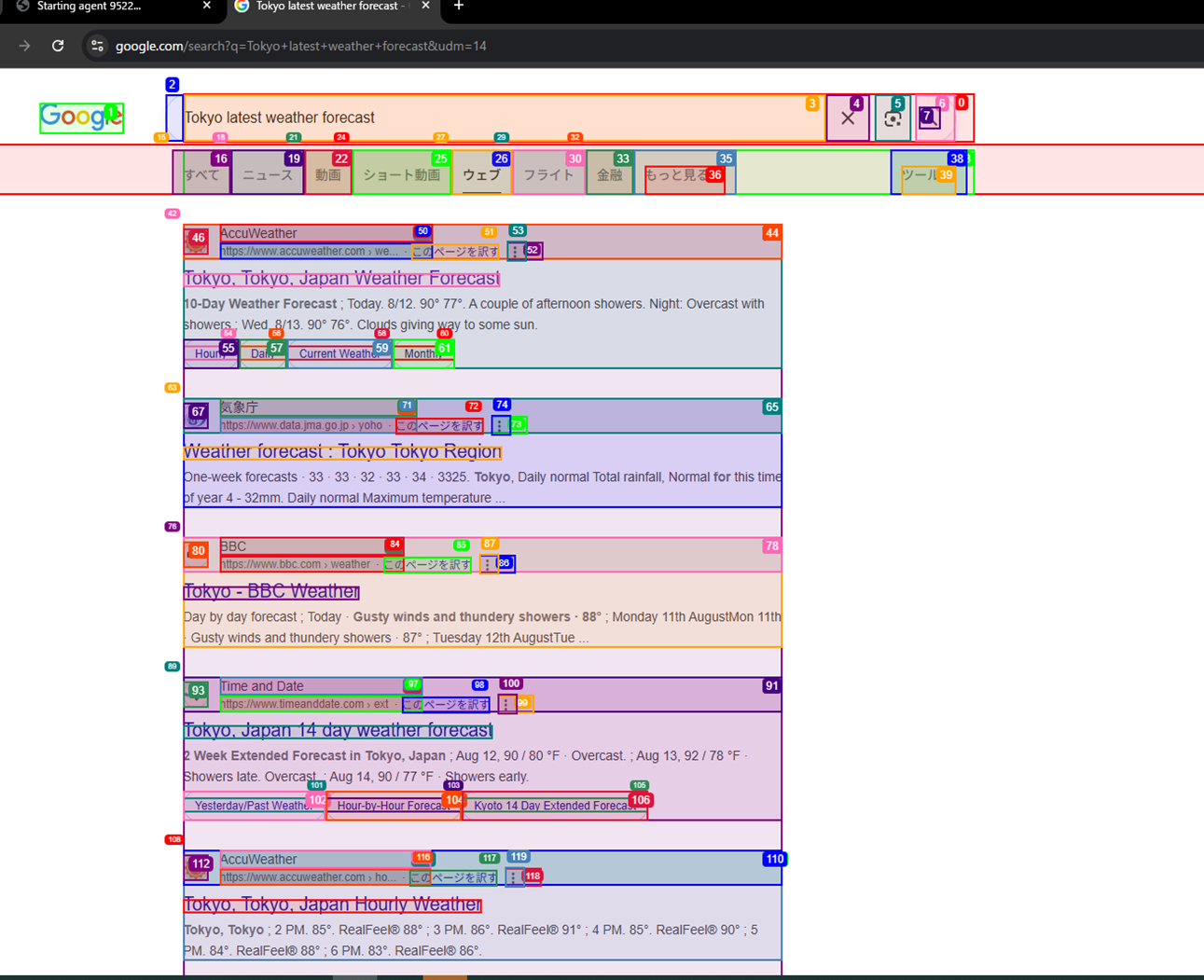Open three-dot menu for AccuWeather Hourly Weather result

click(x=514, y=877)
